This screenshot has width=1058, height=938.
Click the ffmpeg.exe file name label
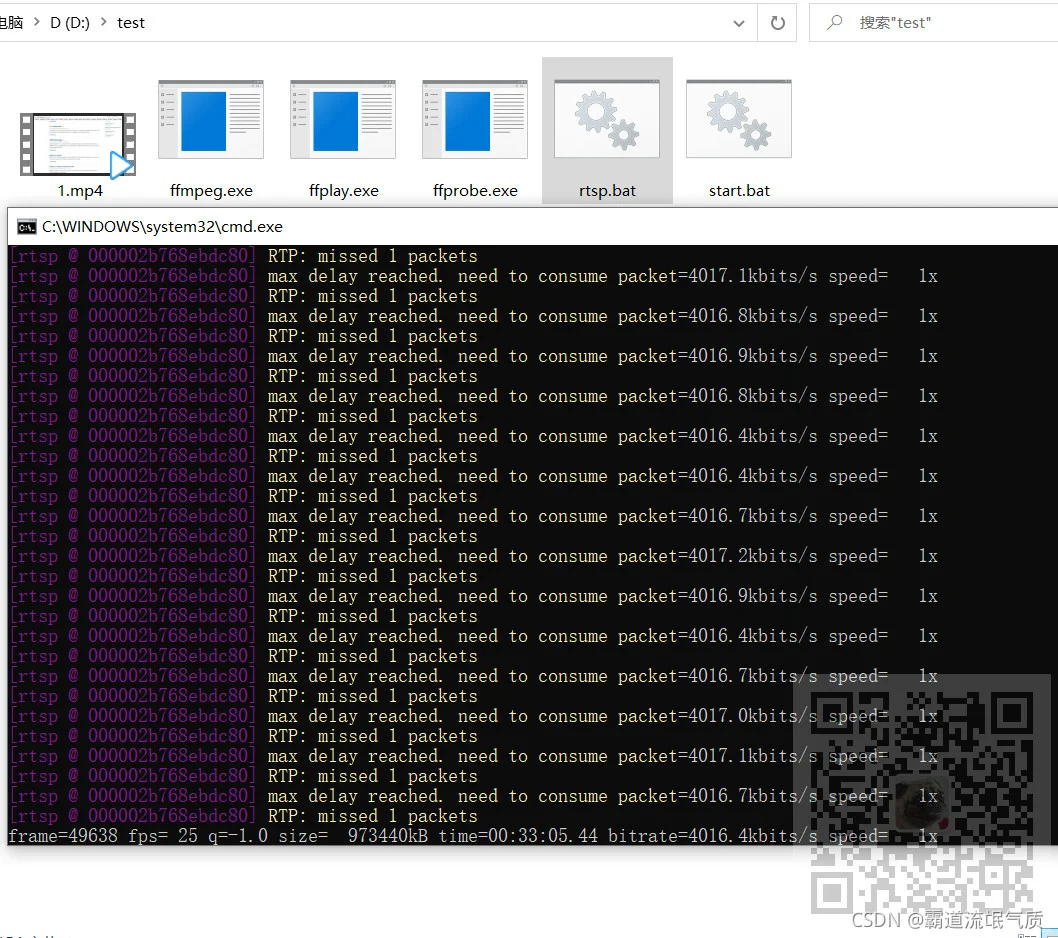coord(211,191)
